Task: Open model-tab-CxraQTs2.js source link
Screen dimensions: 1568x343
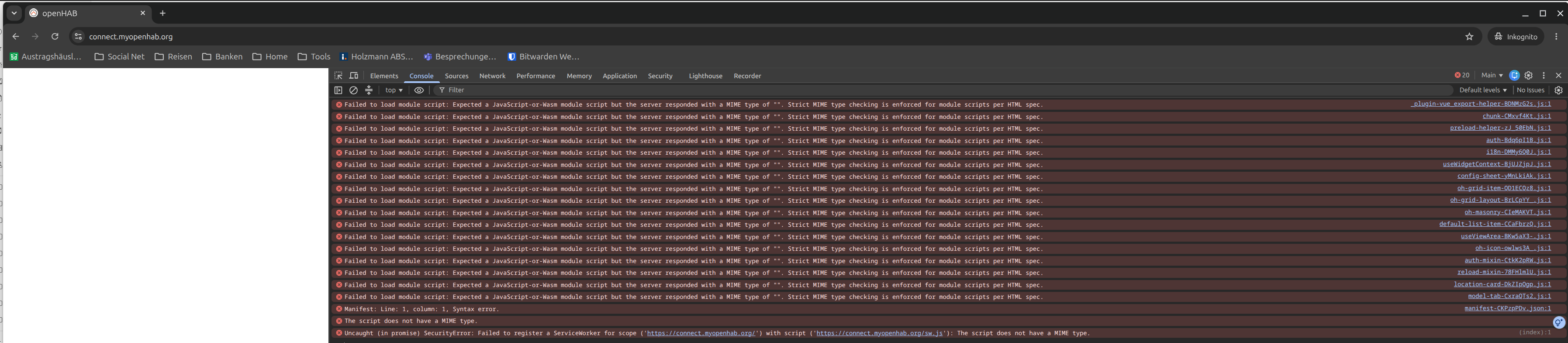Action: [x=1509, y=297]
